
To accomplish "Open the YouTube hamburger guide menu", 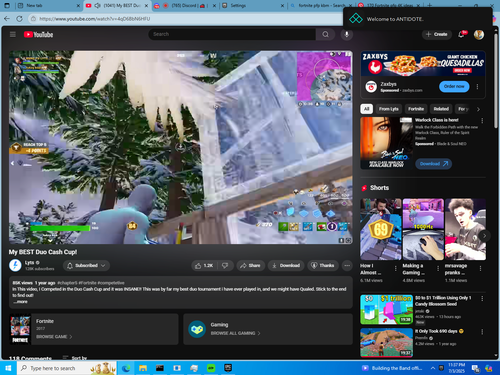I will coord(13,34).
